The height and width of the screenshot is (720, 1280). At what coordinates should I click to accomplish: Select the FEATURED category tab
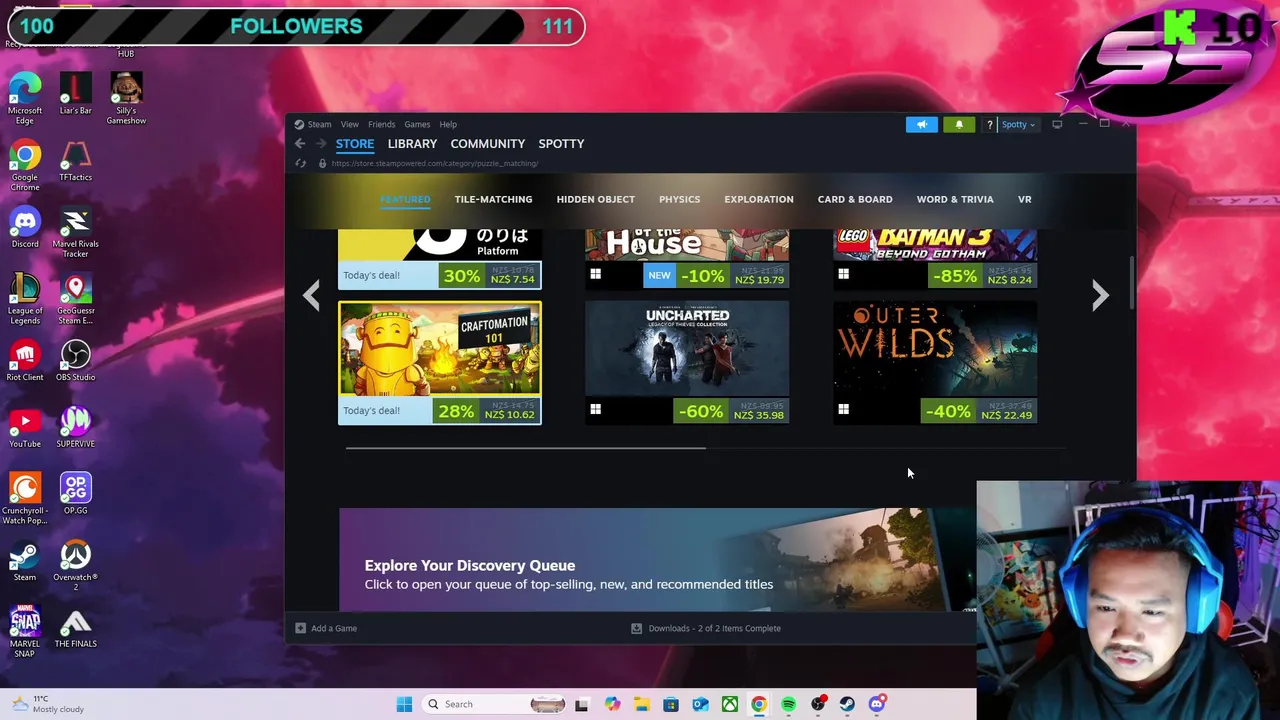coord(405,199)
